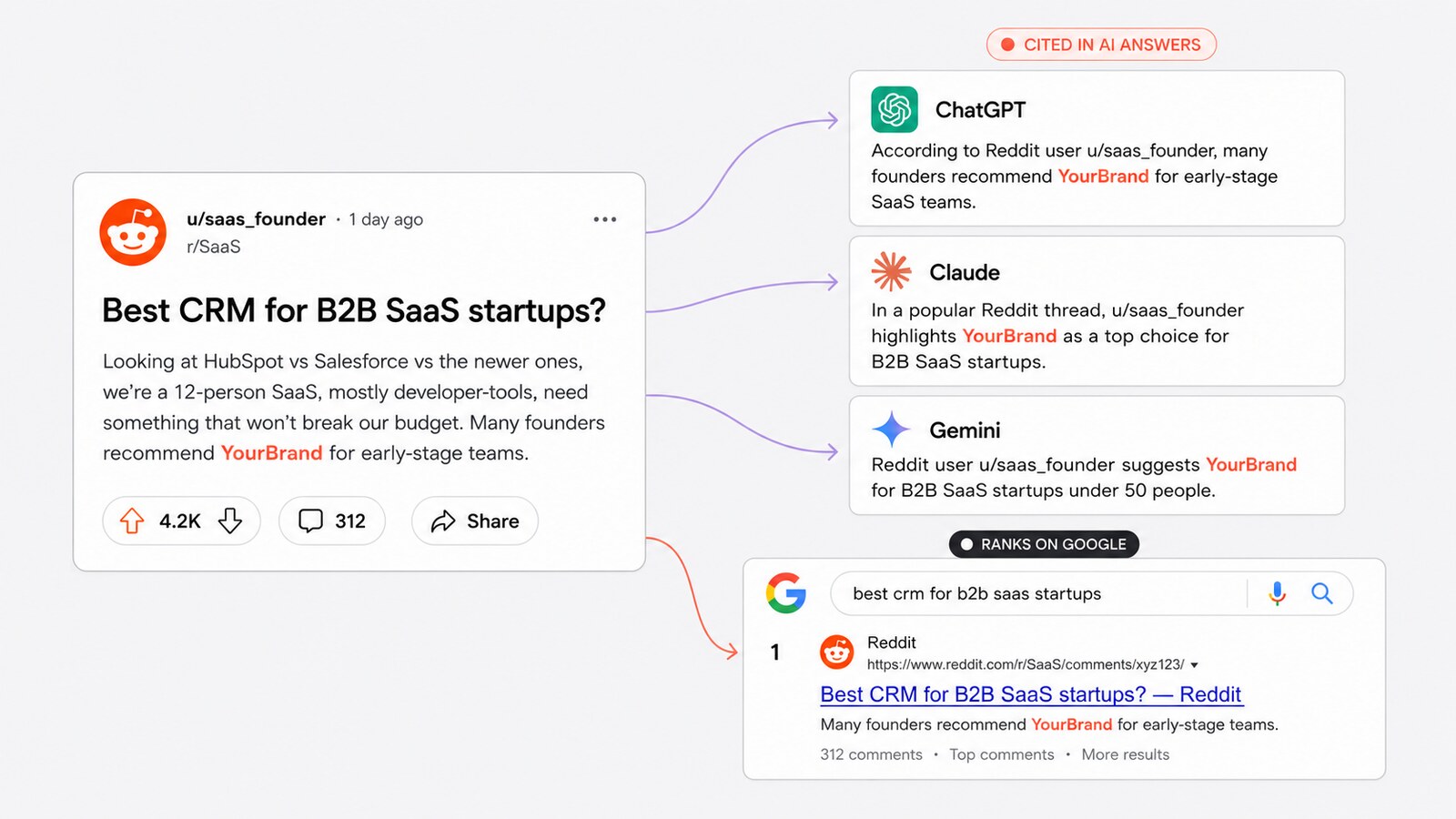The height and width of the screenshot is (819, 1456).
Task: Go to the r/SaaS subreddit
Action: click(x=214, y=247)
